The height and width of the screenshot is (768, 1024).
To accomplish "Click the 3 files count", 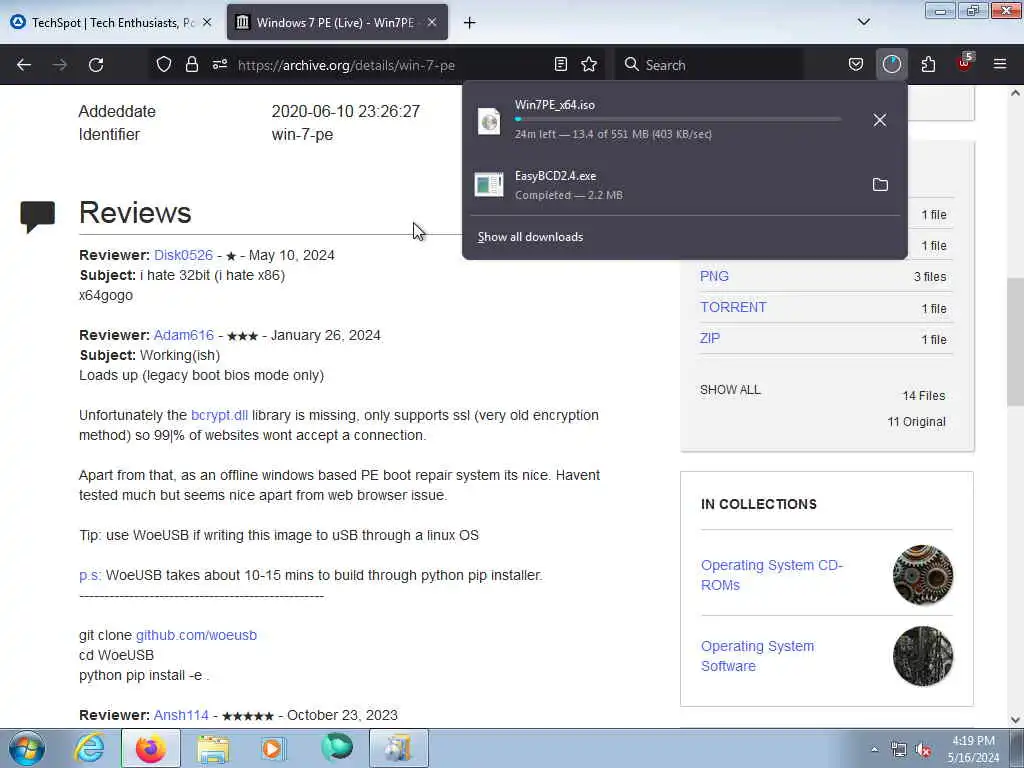I will 930,277.
